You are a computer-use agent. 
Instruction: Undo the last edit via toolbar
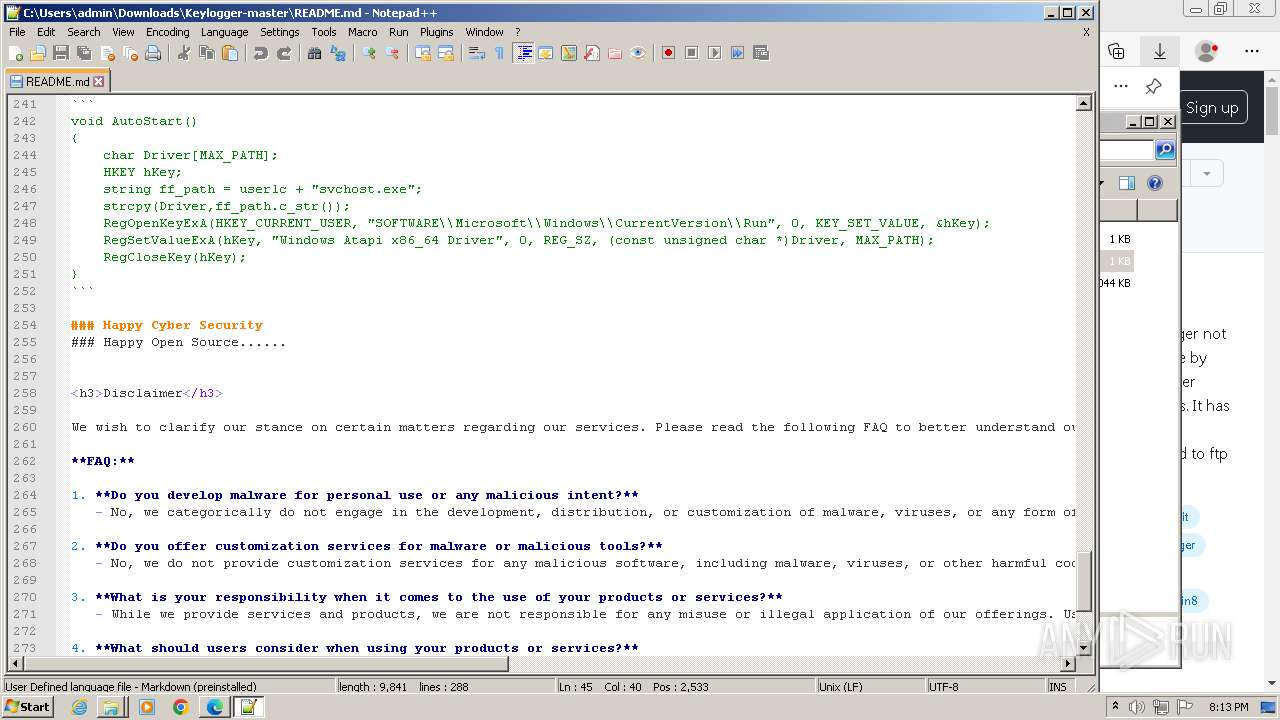pos(261,53)
